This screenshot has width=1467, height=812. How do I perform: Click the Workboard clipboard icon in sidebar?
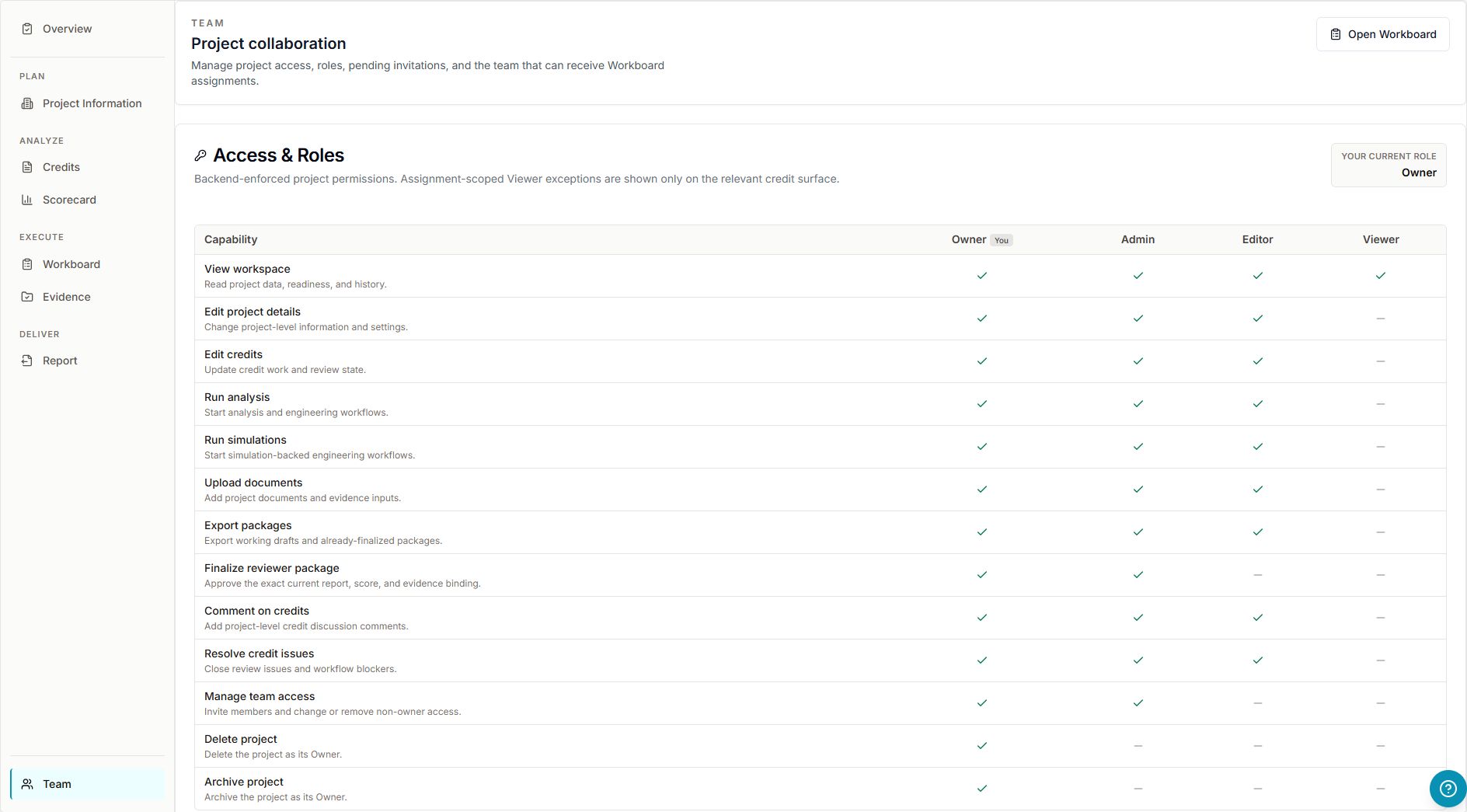coord(27,264)
